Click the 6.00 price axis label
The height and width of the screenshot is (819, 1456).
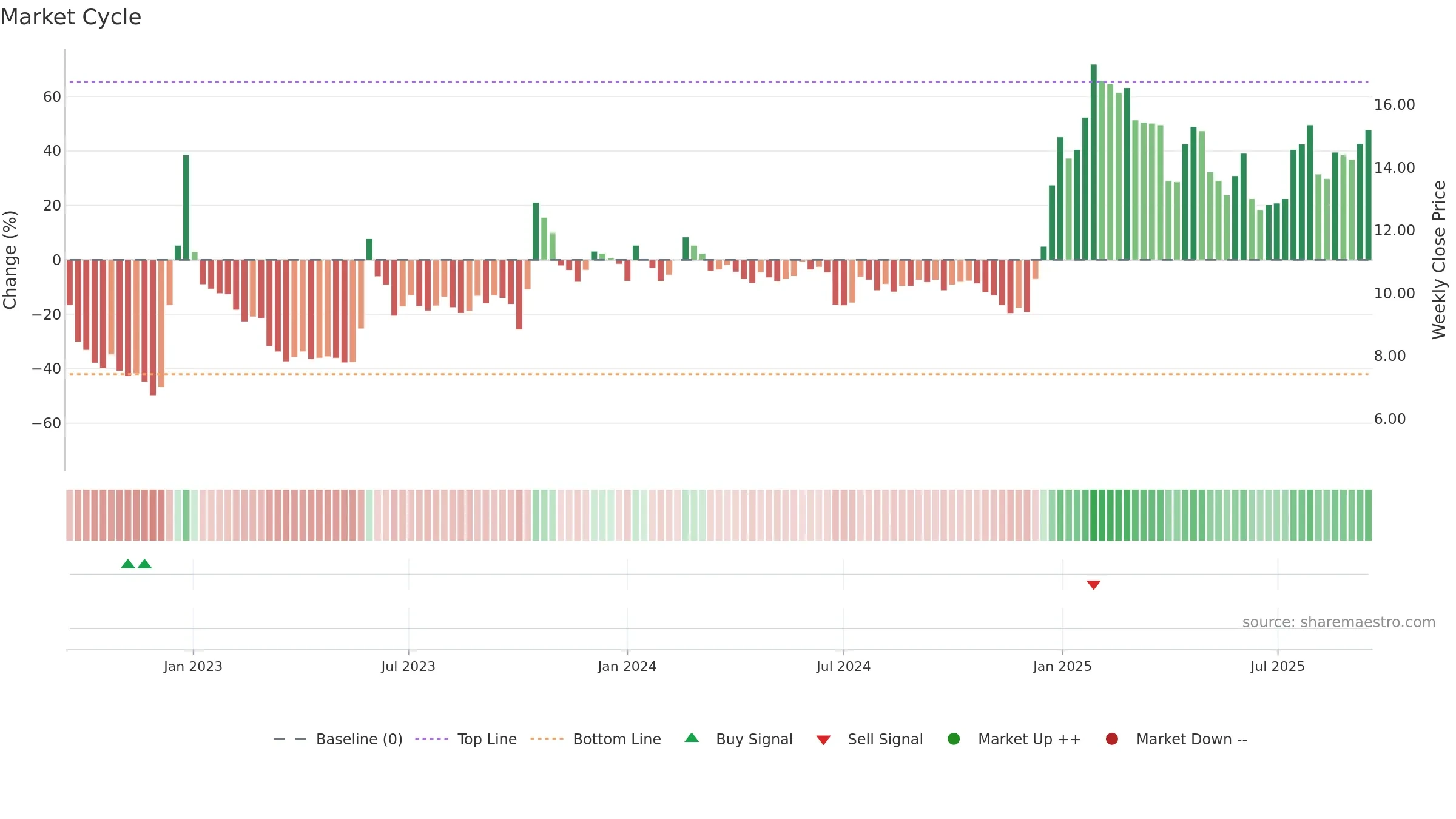point(1390,419)
